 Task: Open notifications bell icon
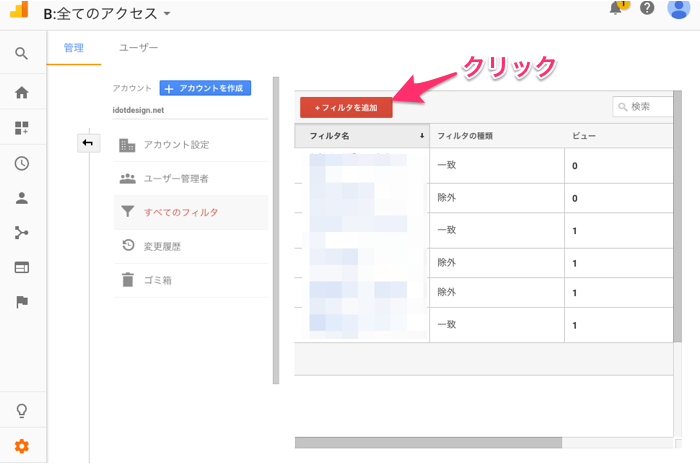(618, 9)
